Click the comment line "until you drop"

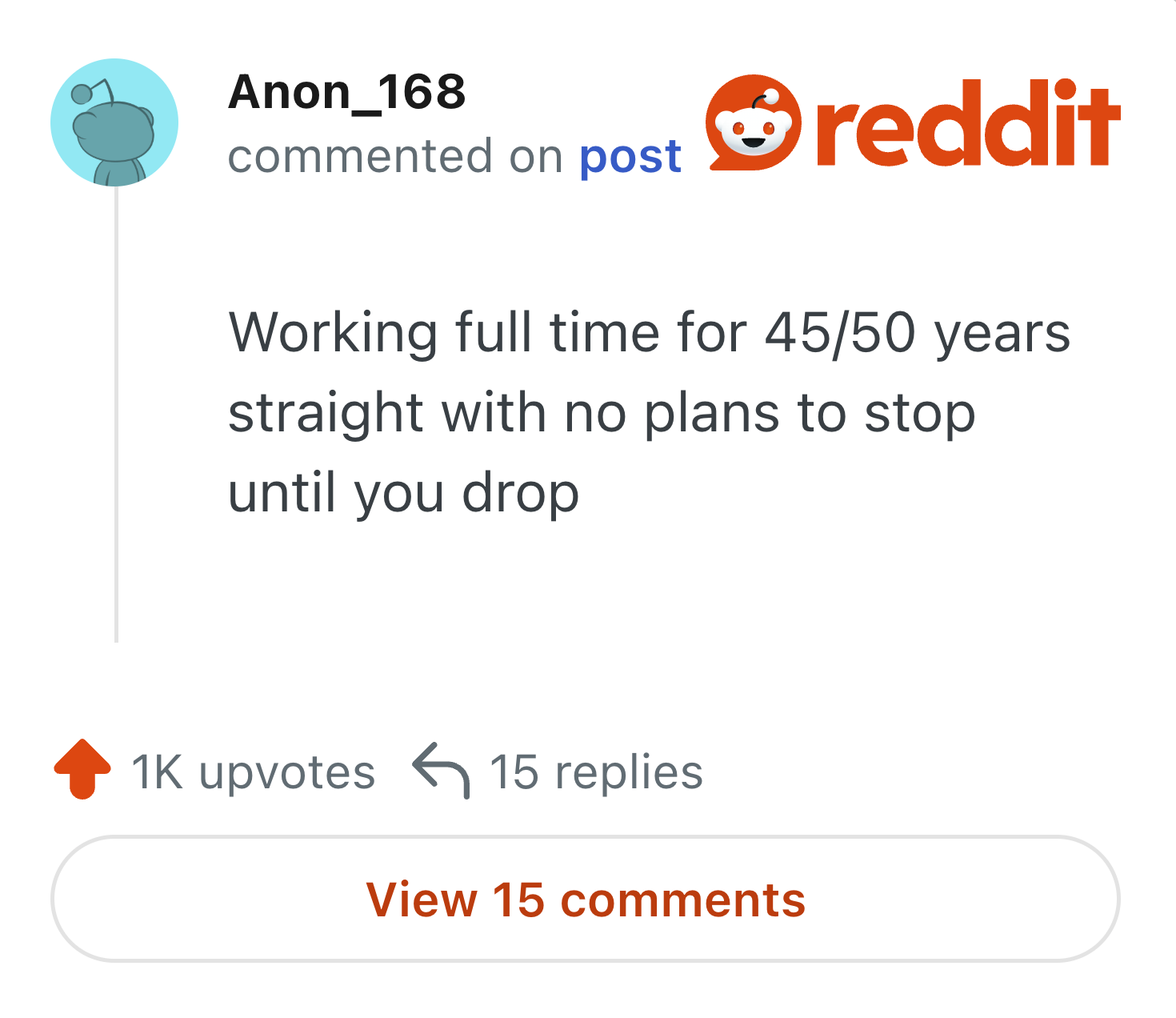coord(404,493)
